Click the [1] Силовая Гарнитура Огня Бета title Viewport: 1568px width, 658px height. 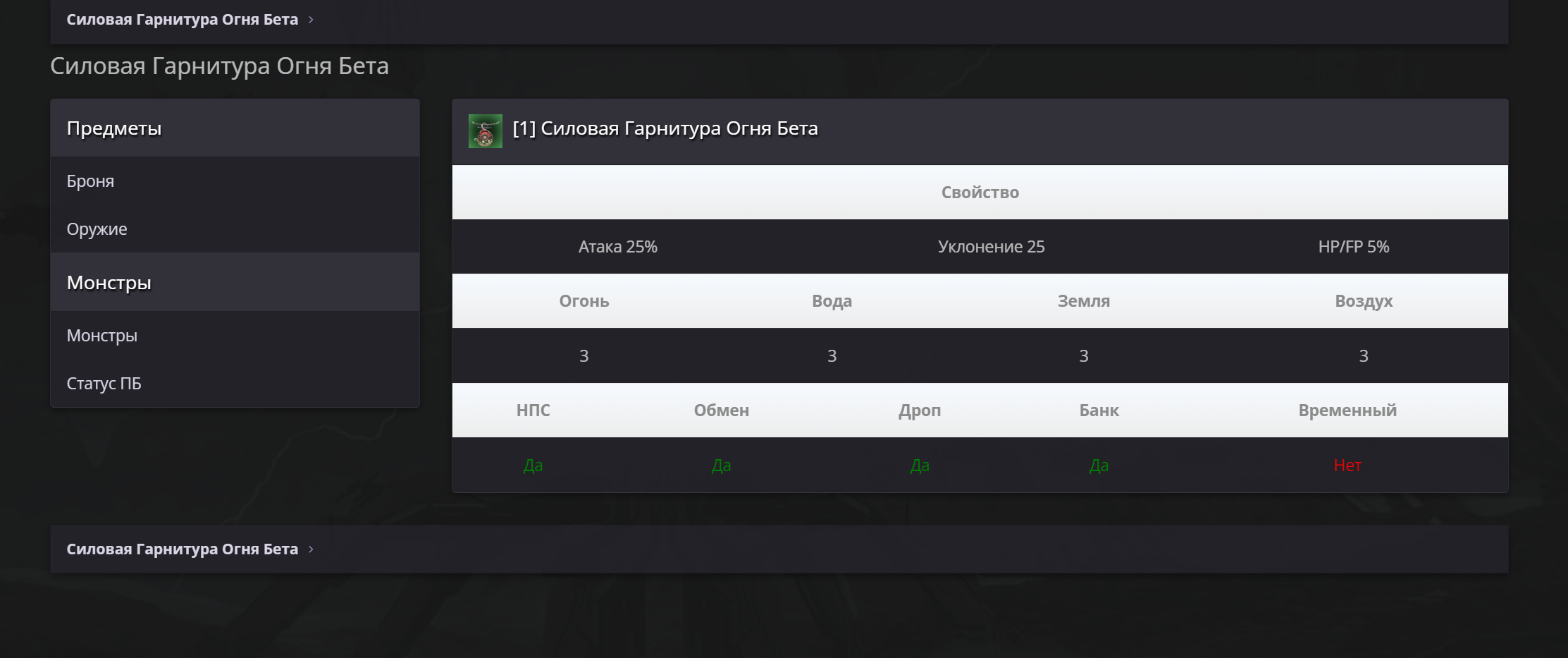coord(665,128)
